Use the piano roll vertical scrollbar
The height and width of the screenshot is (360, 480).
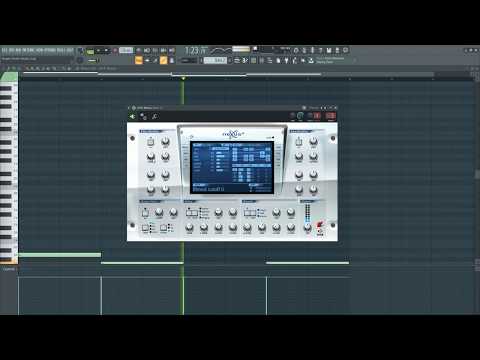[x=477, y=173]
